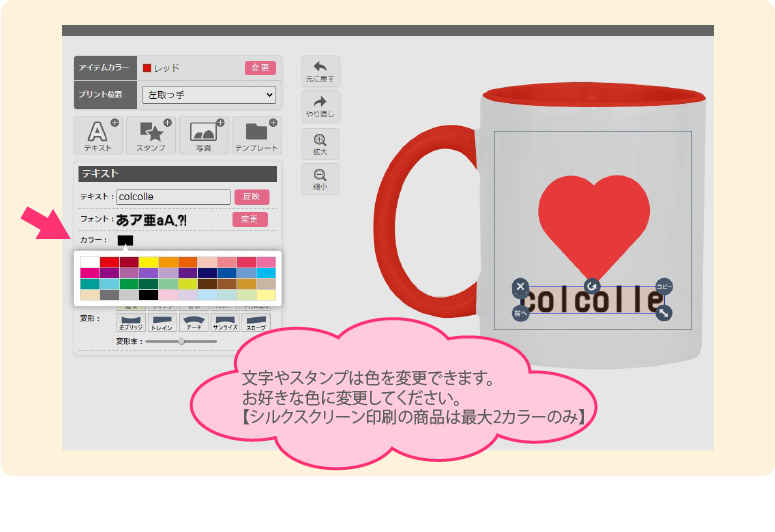
Task: Click the rotate handle above the text
Action: click(x=592, y=286)
